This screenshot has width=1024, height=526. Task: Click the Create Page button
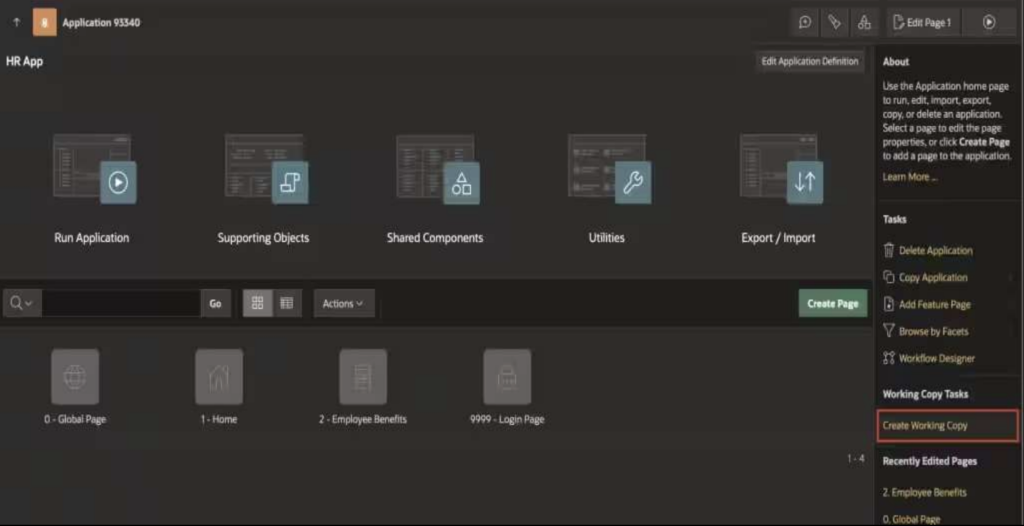tap(832, 303)
